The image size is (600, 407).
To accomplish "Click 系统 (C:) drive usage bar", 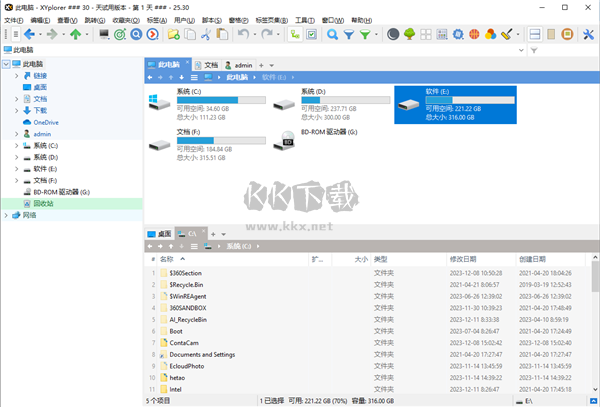I will (x=221, y=100).
